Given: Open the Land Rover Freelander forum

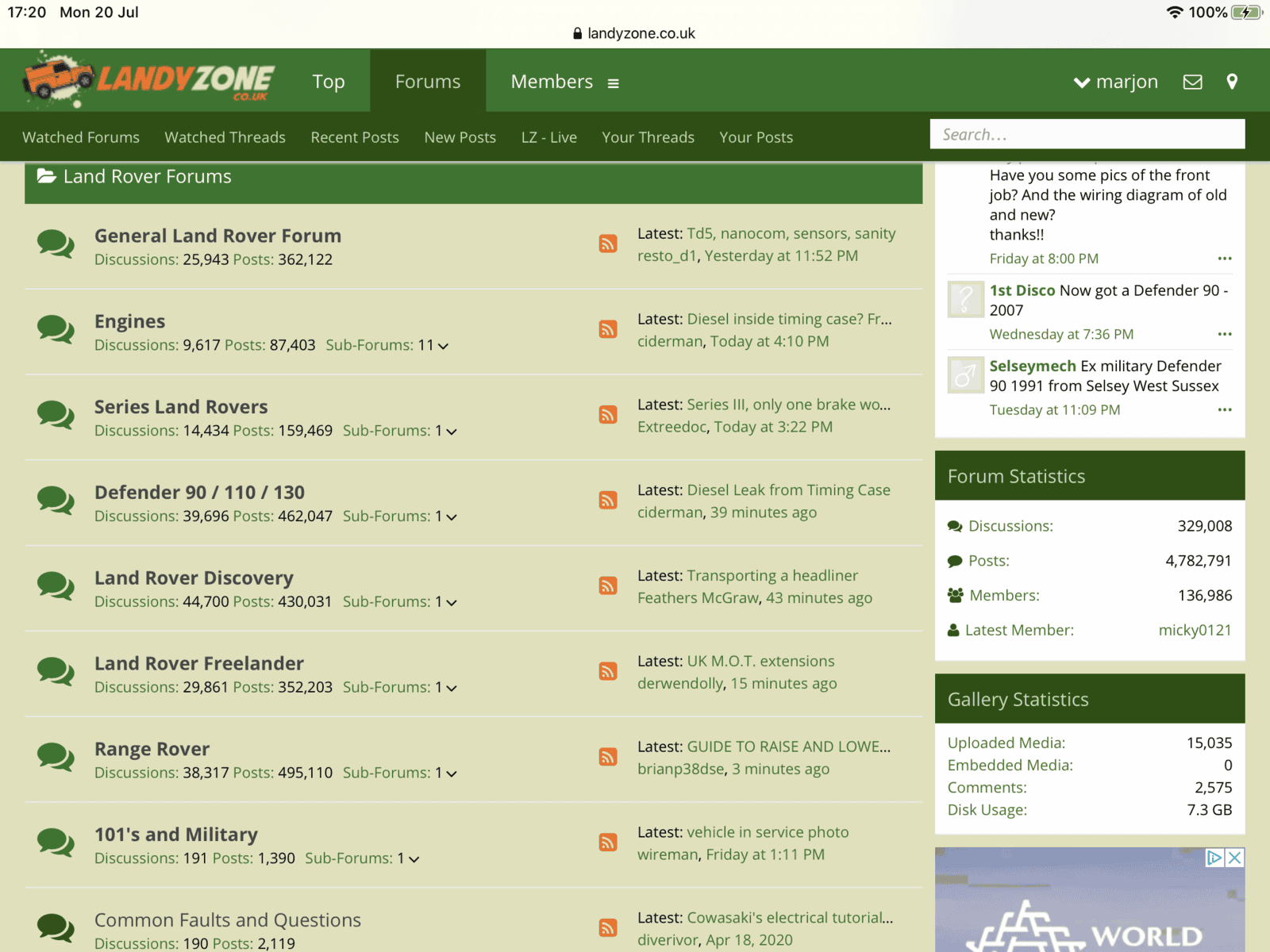Looking at the screenshot, I should point(199,663).
